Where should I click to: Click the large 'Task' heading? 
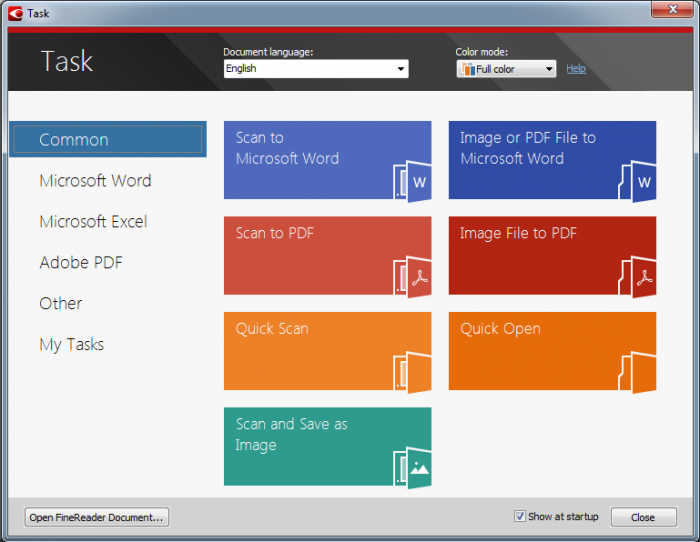click(x=67, y=61)
